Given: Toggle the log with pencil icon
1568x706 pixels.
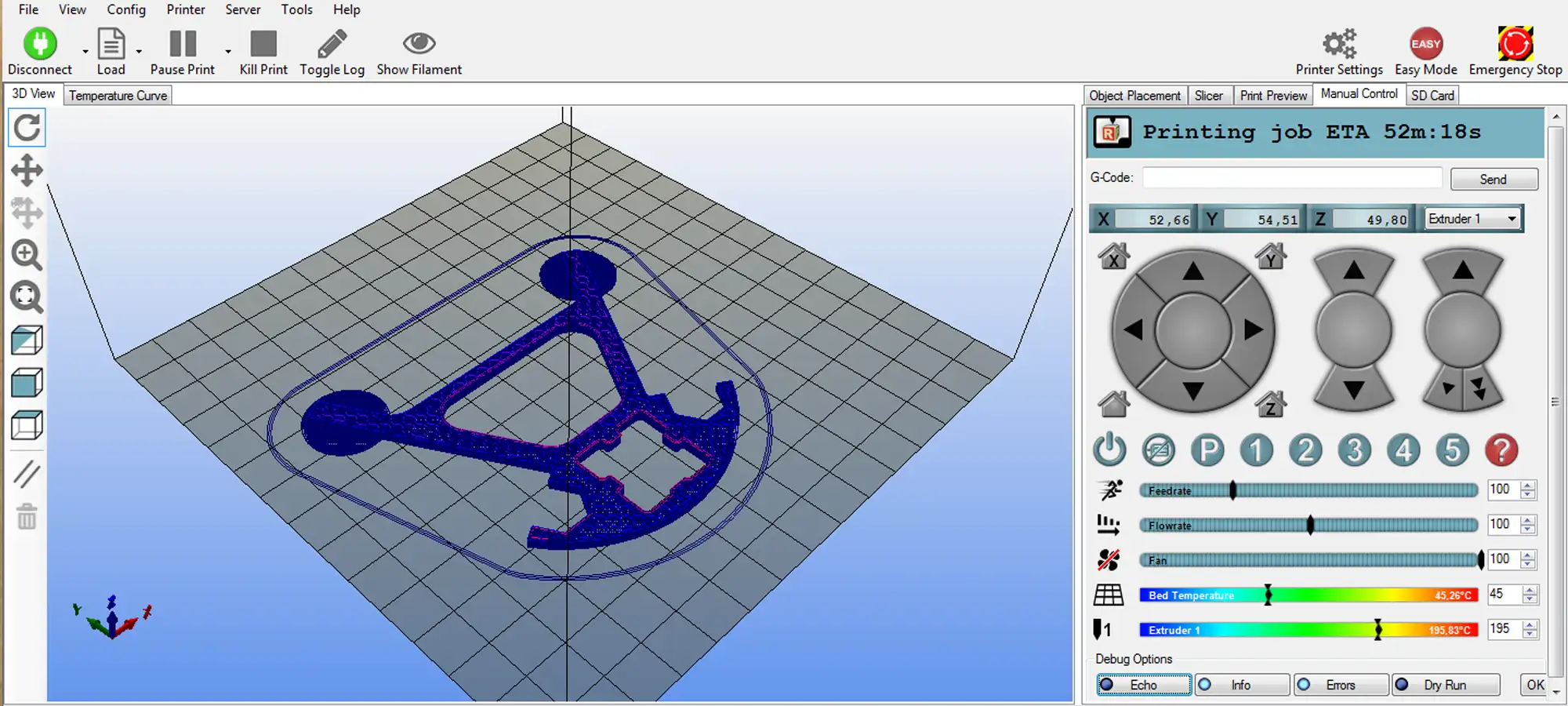Looking at the screenshot, I should coord(332,44).
